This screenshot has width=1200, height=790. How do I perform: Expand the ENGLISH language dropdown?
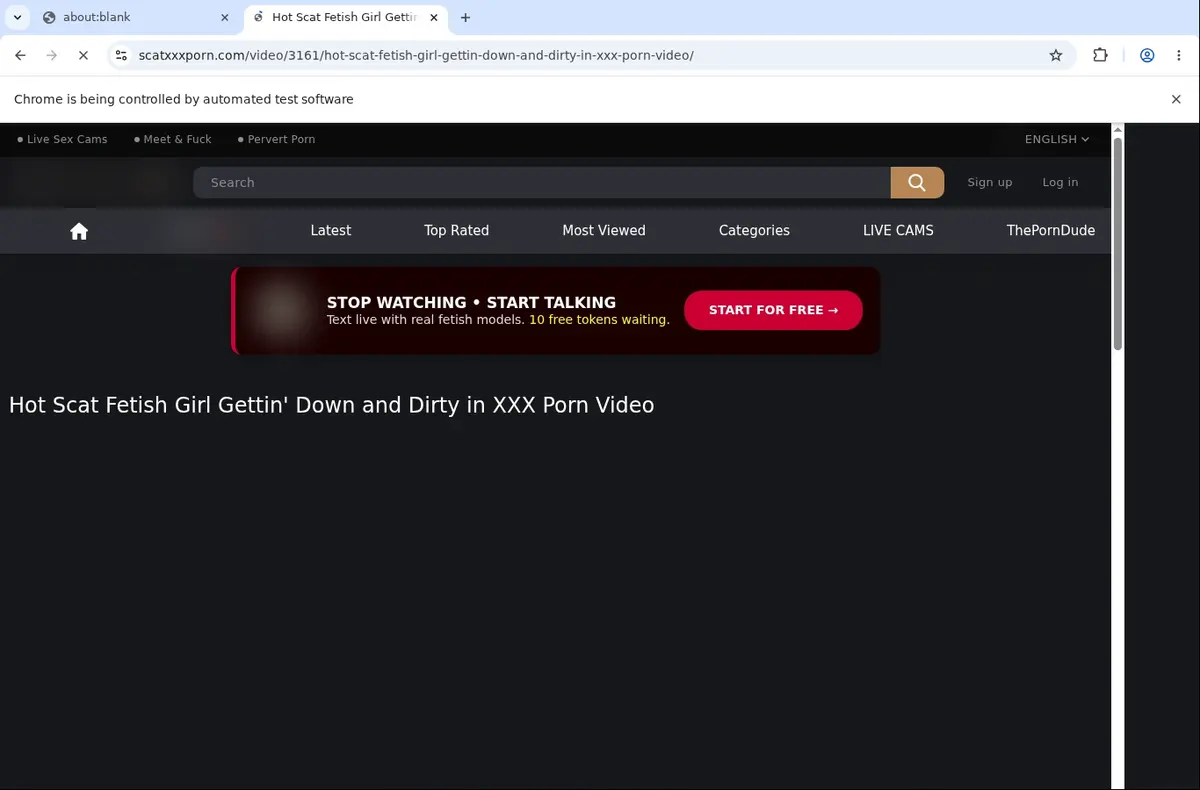(1057, 139)
